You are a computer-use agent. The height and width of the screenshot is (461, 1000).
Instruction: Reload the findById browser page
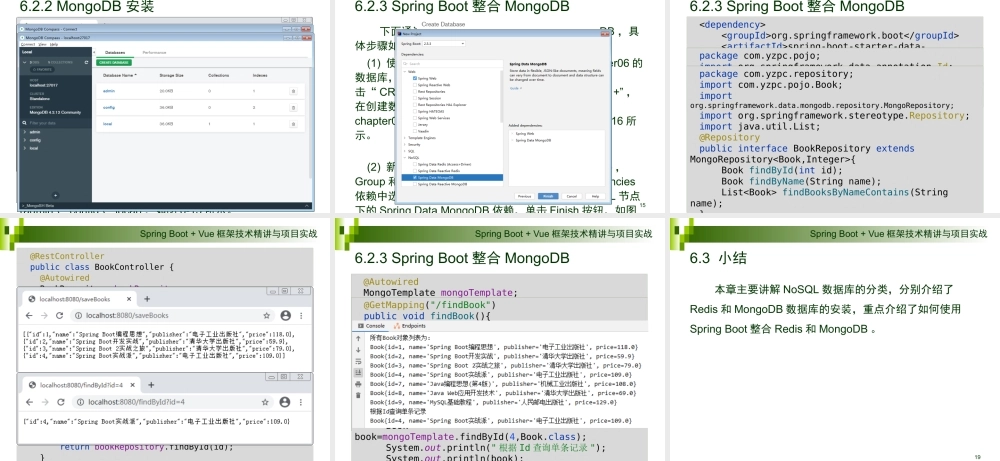click(61, 402)
